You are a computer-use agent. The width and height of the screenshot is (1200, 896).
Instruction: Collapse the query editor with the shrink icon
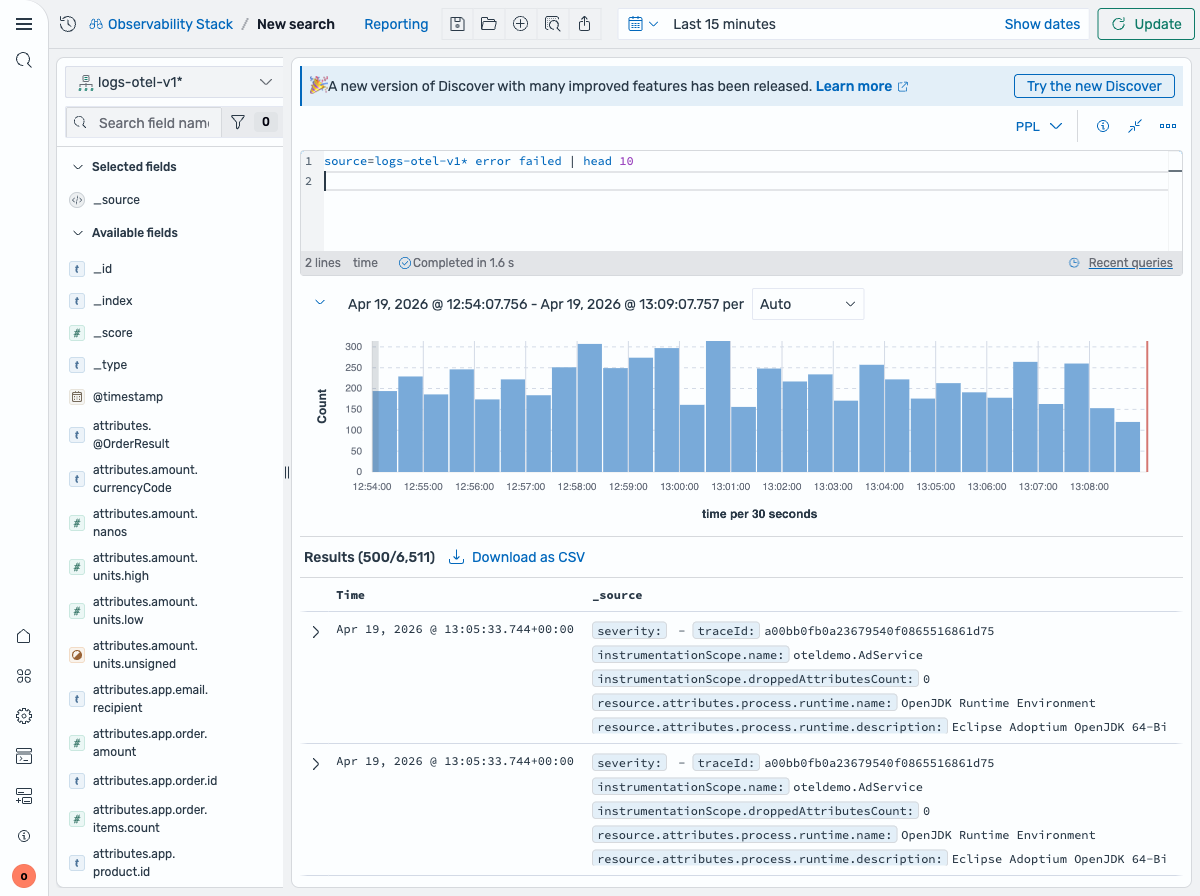click(1135, 126)
